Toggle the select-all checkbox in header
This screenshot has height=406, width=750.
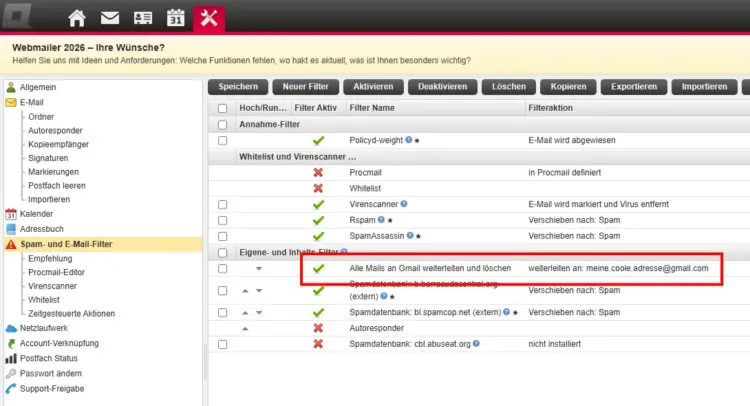(x=222, y=109)
